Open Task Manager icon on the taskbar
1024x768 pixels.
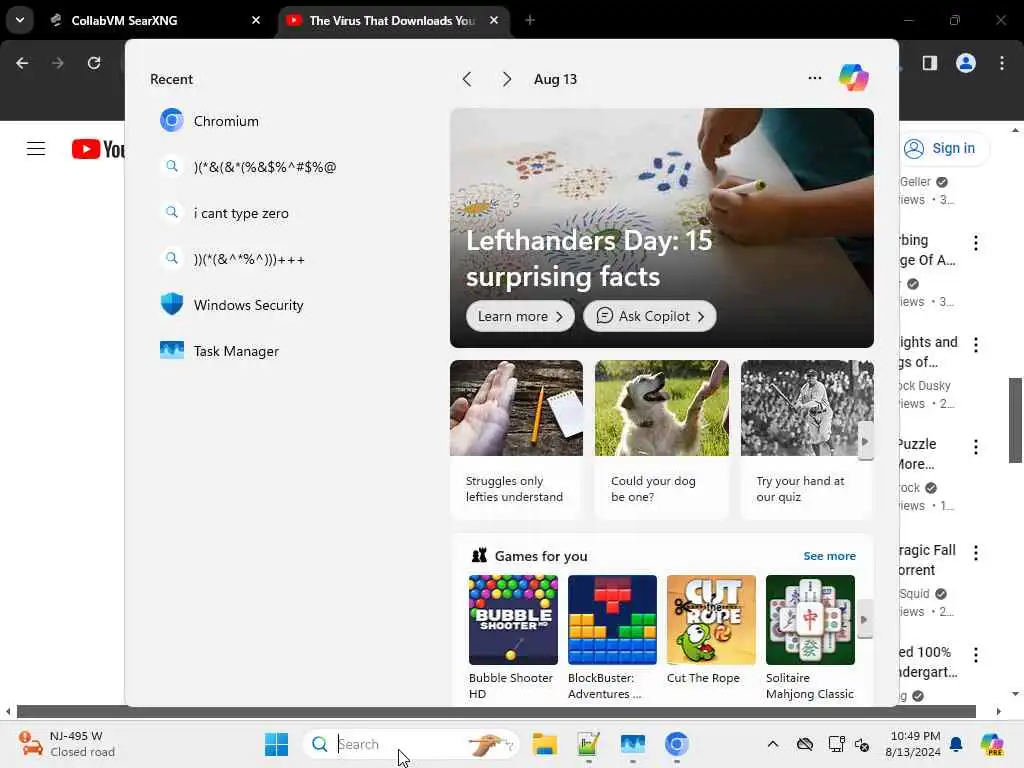[632, 744]
